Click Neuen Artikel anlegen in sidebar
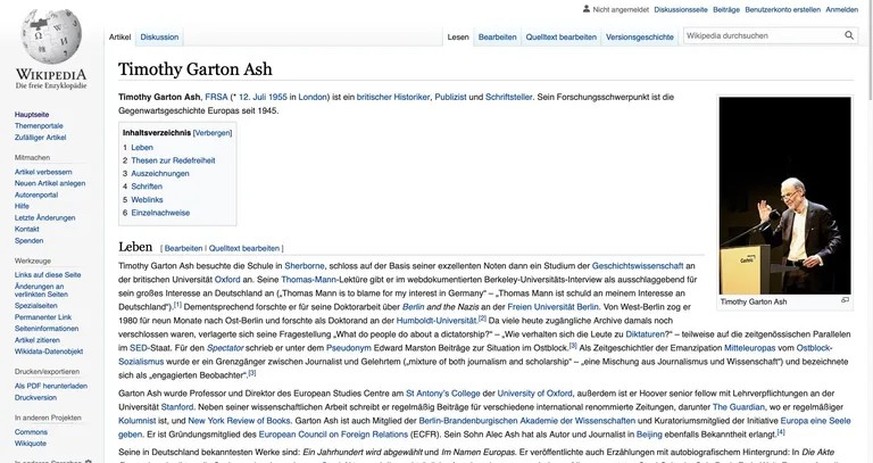This screenshot has height=463, width=873. 50,183
